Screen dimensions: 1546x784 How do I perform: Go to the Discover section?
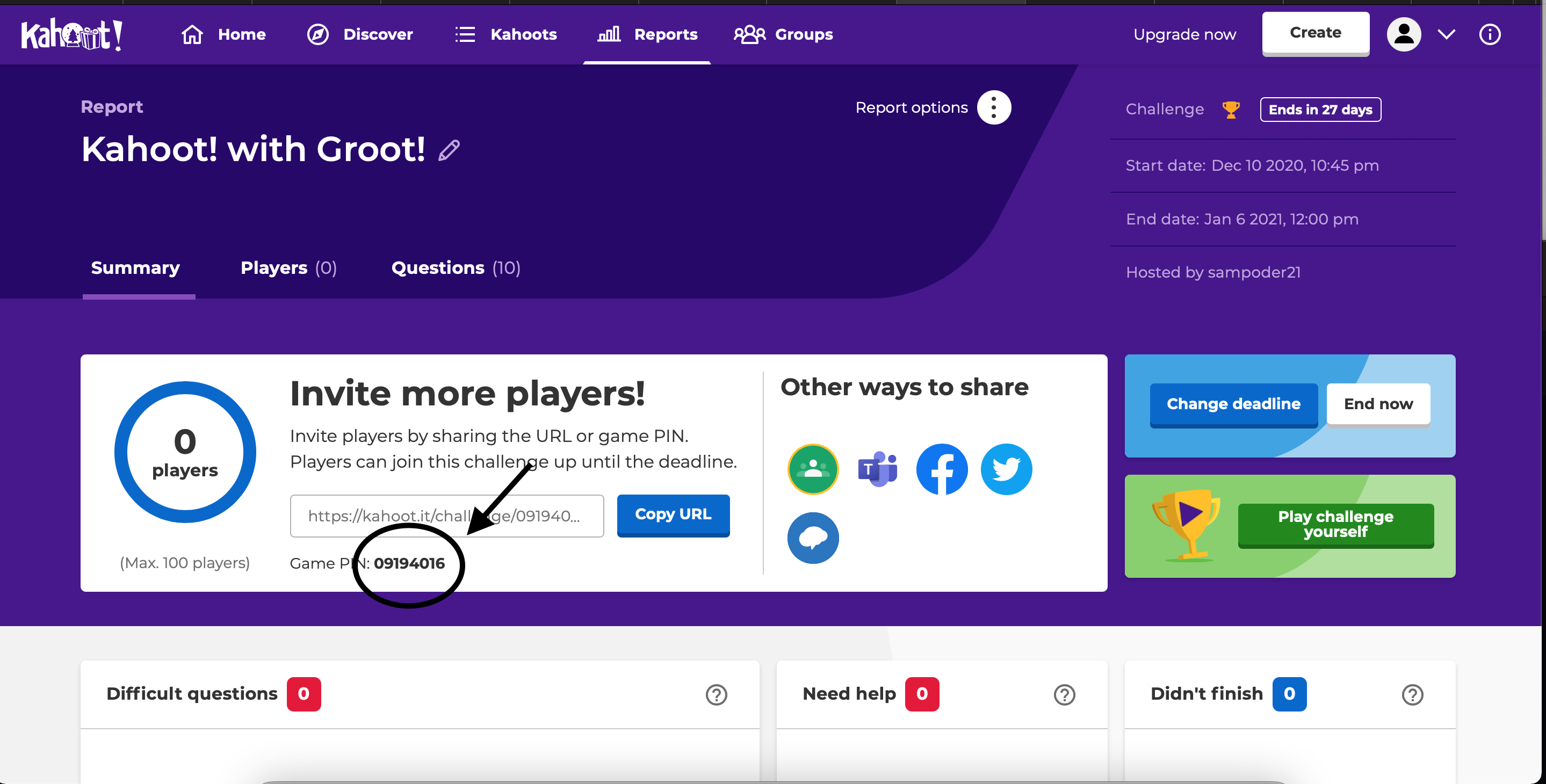click(x=360, y=34)
